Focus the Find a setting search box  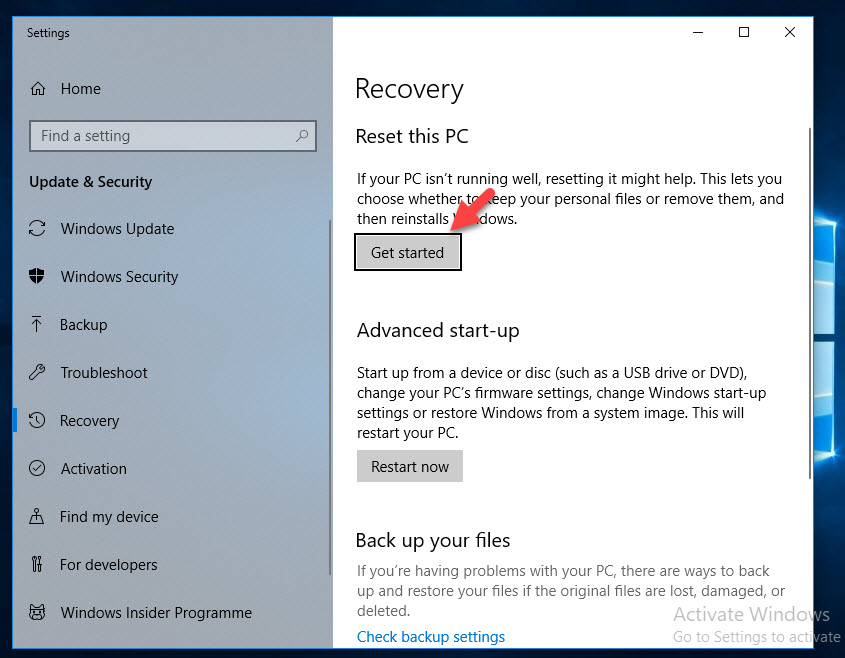tap(172, 136)
